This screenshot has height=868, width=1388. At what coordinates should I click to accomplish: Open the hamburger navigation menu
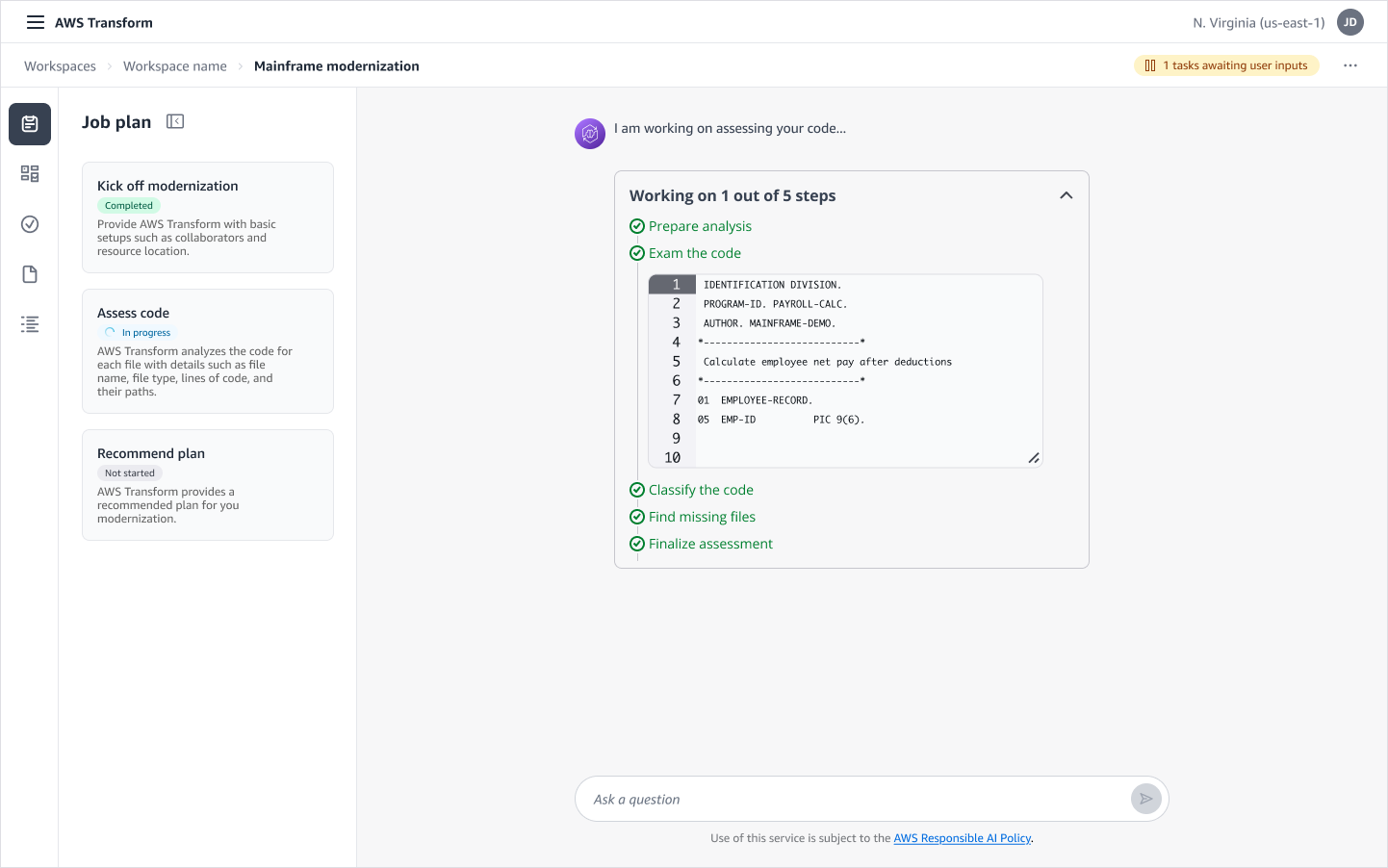(x=36, y=22)
